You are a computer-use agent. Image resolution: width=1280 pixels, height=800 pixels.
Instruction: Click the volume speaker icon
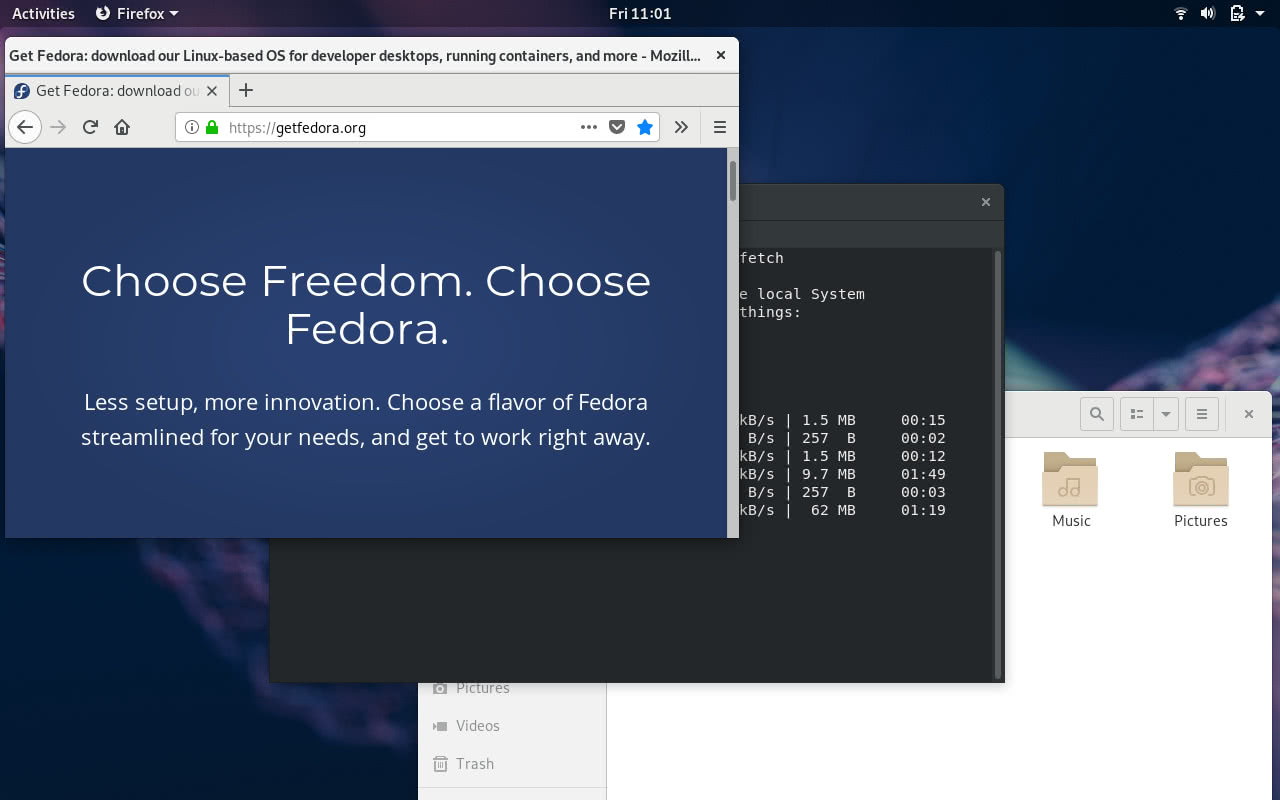click(1208, 13)
